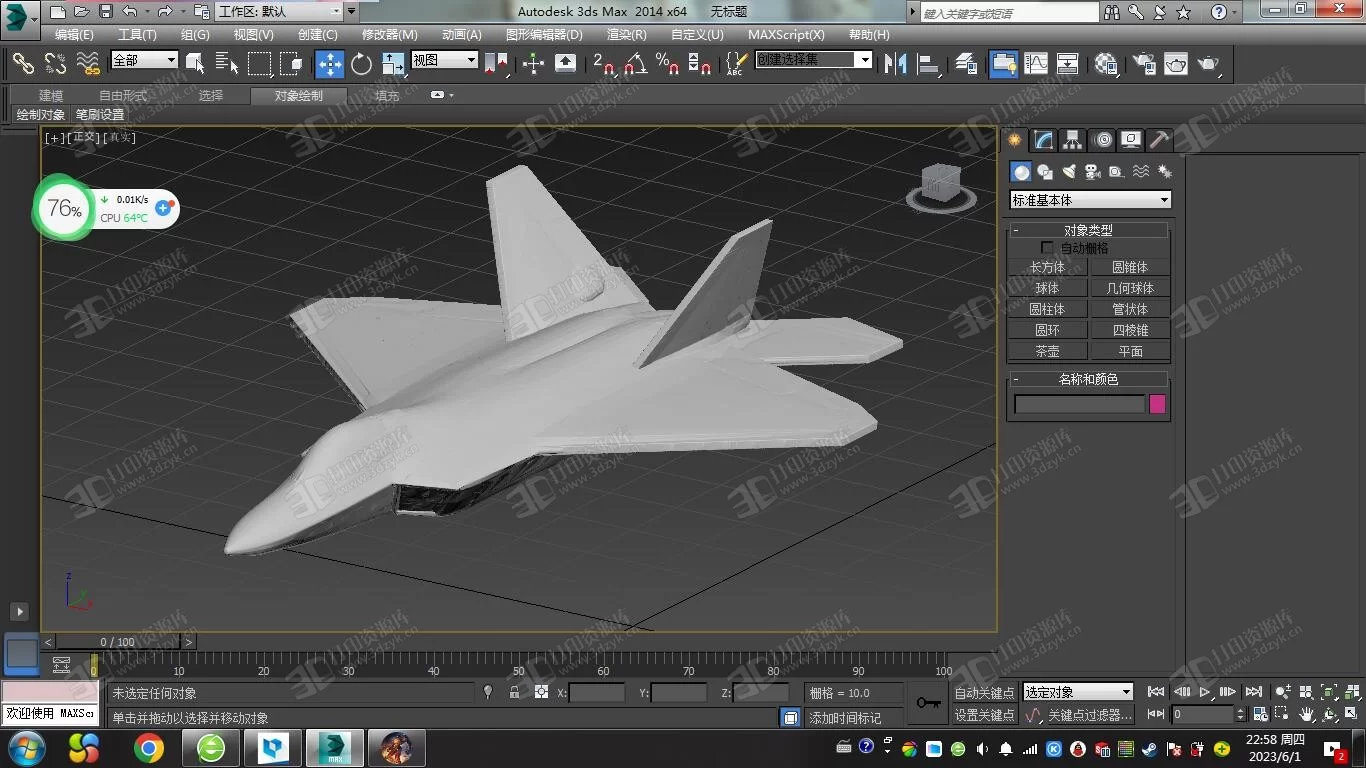
Task: Collapse the 名称和颜色 rollout
Action: (x=1088, y=379)
